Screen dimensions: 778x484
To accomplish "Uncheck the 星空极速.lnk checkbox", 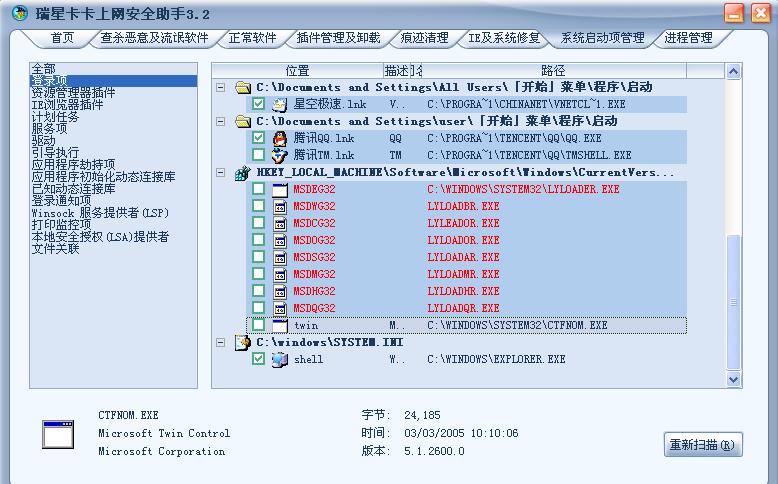I will pyautogui.click(x=258, y=104).
